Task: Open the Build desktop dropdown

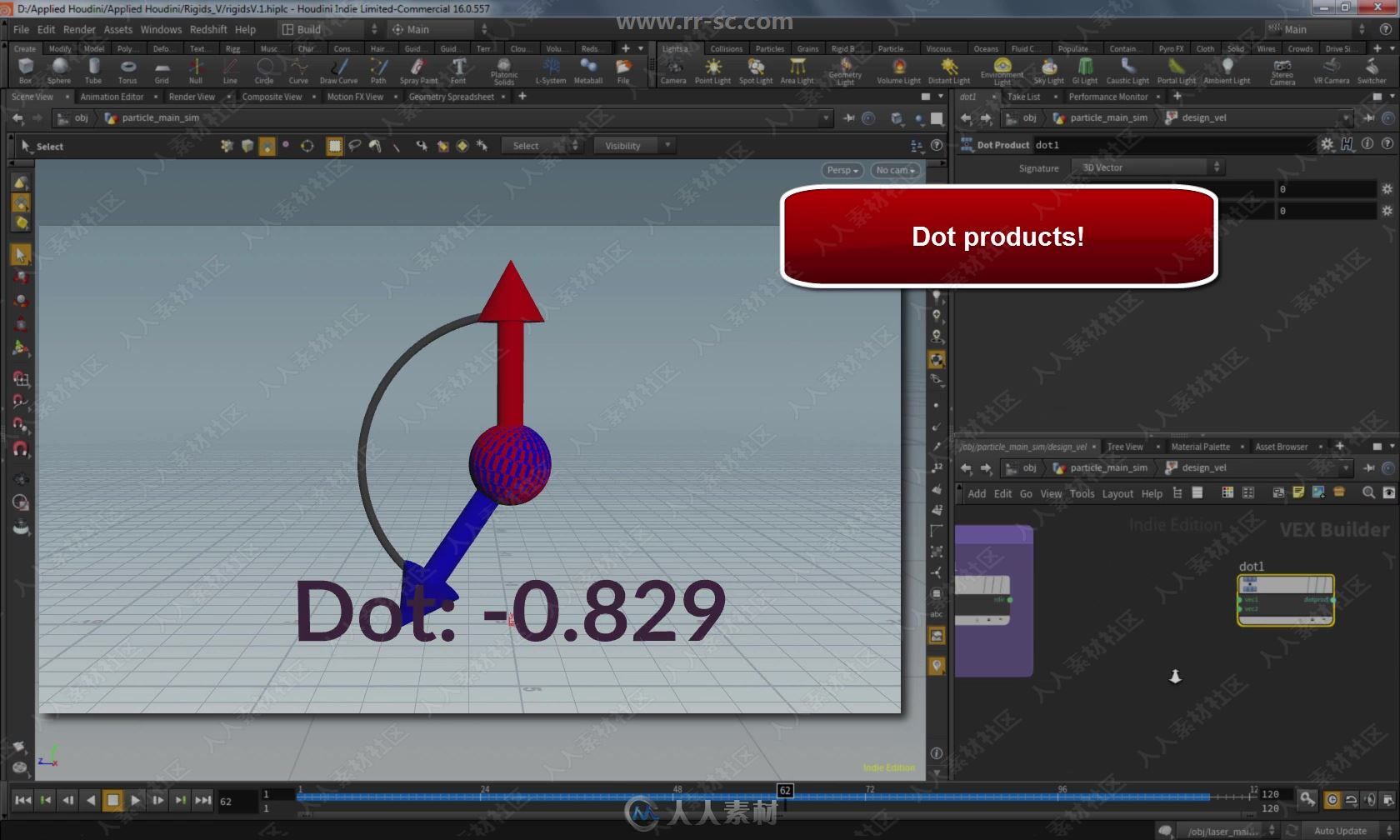Action: [x=328, y=29]
